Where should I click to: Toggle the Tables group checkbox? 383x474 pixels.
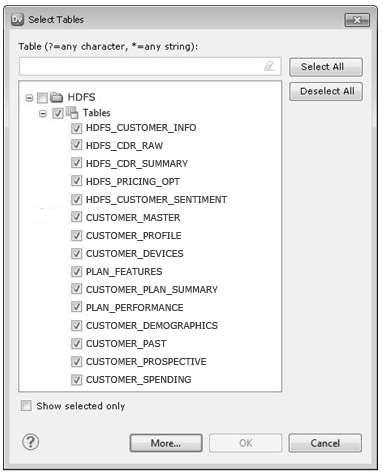coord(58,114)
